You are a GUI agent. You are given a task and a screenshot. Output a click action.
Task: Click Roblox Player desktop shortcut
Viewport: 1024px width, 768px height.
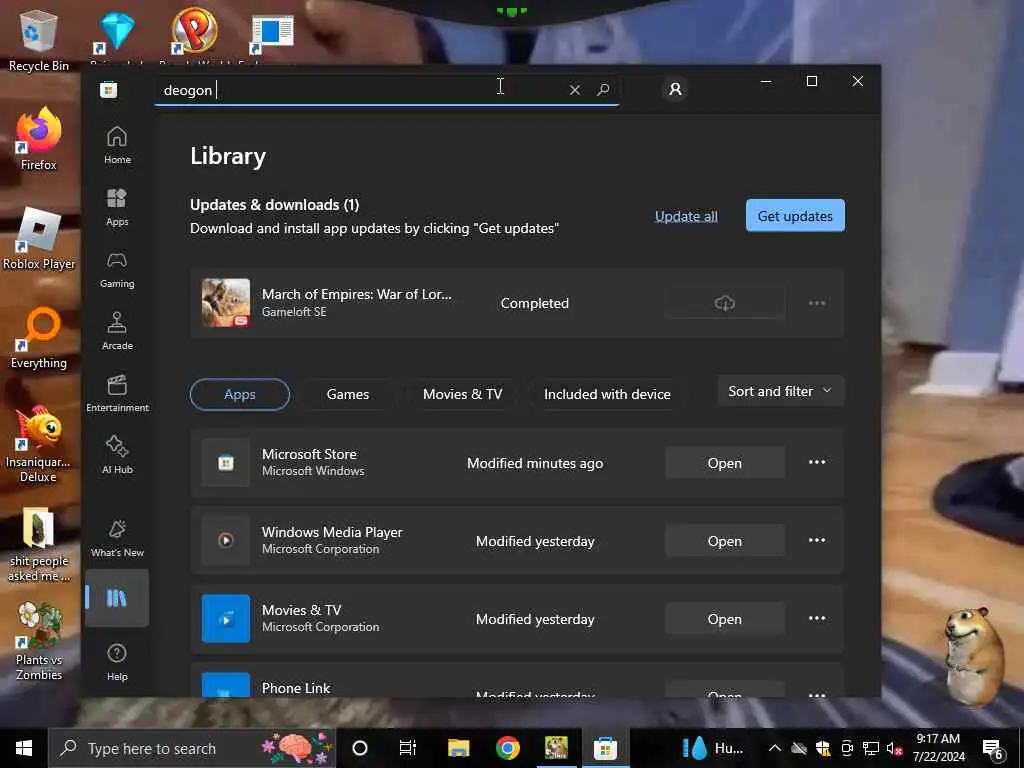[x=39, y=238]
